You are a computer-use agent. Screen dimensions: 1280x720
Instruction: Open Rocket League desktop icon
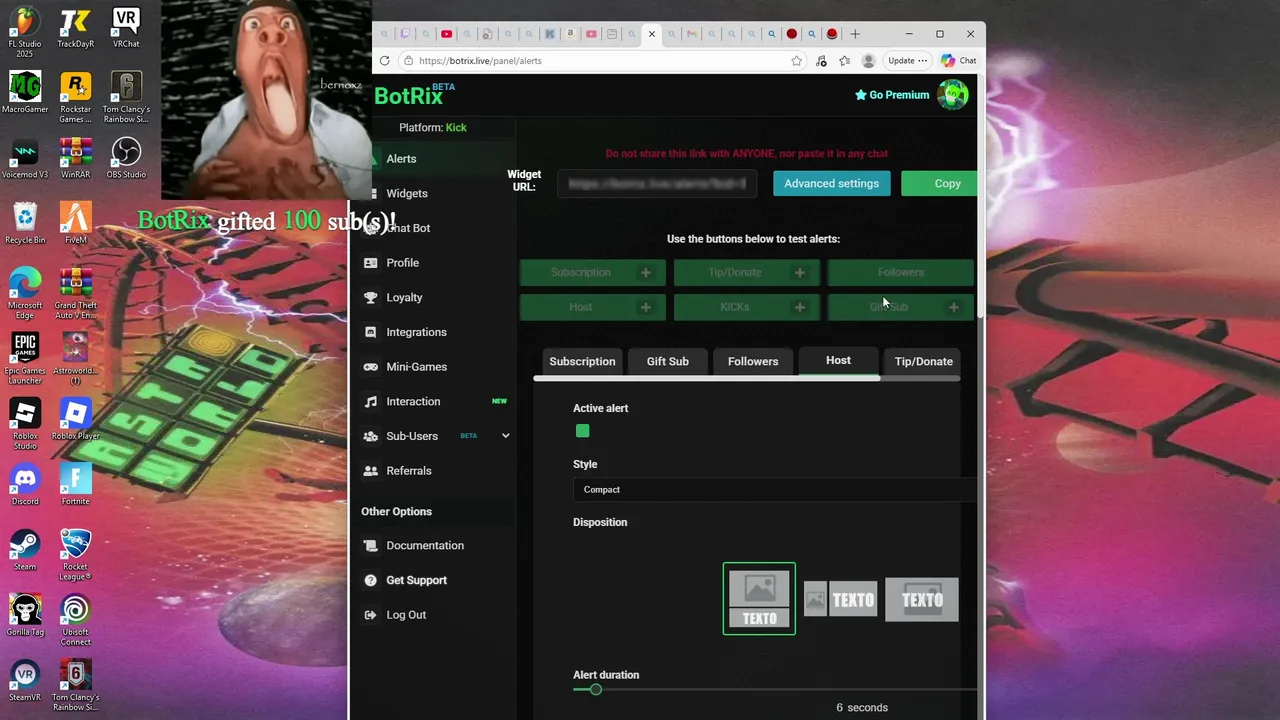[x=75, y=554]
